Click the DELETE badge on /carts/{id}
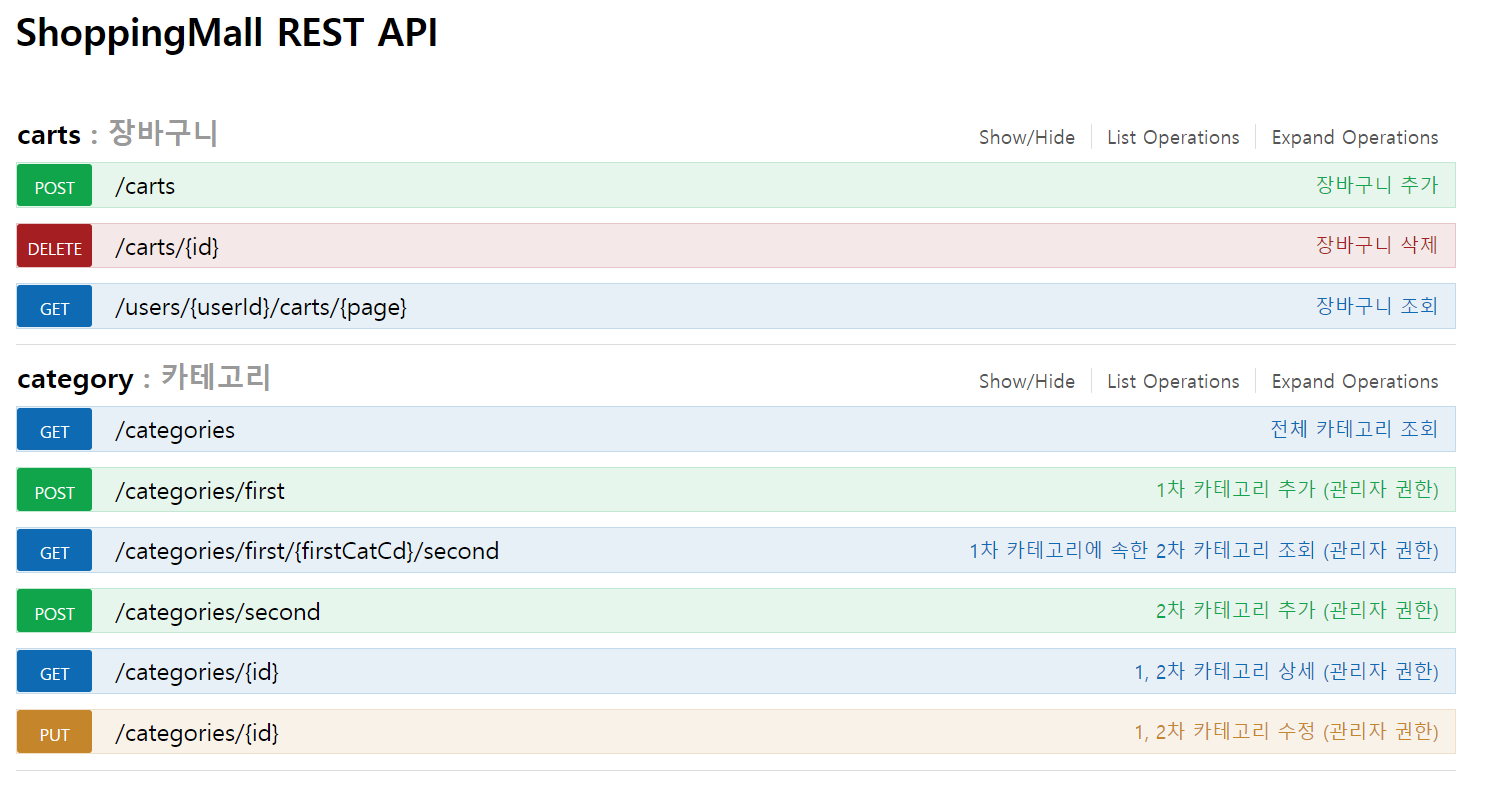 click(53, 245)
